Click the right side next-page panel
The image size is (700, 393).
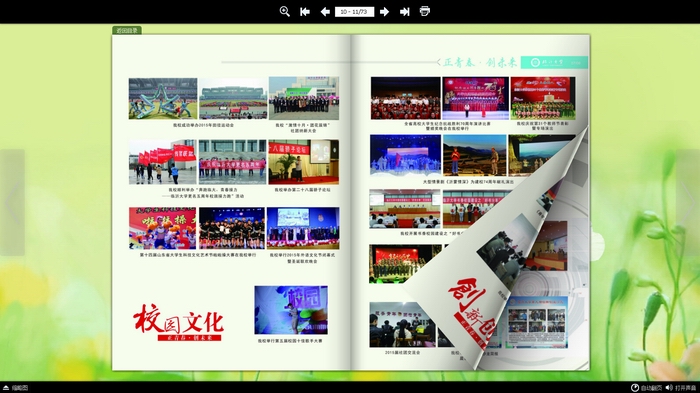[688, 202]
